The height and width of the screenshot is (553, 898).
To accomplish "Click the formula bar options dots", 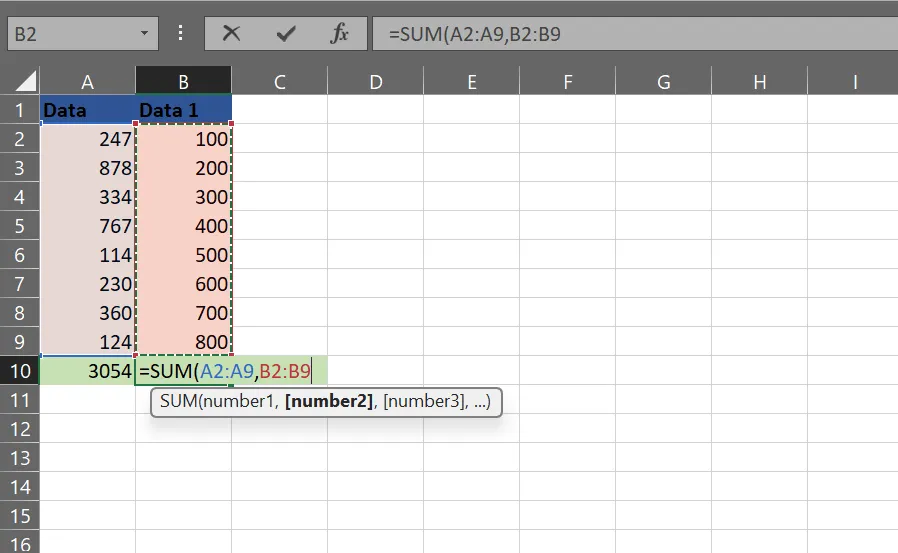I will pyautogui.click(x=180, y=33).
